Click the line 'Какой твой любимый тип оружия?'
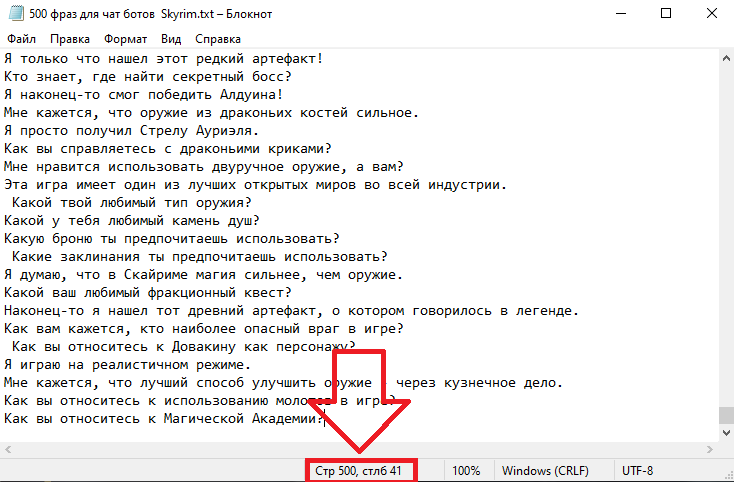The height and width of the screenshot is (482, 734). [x=132, y=203]
